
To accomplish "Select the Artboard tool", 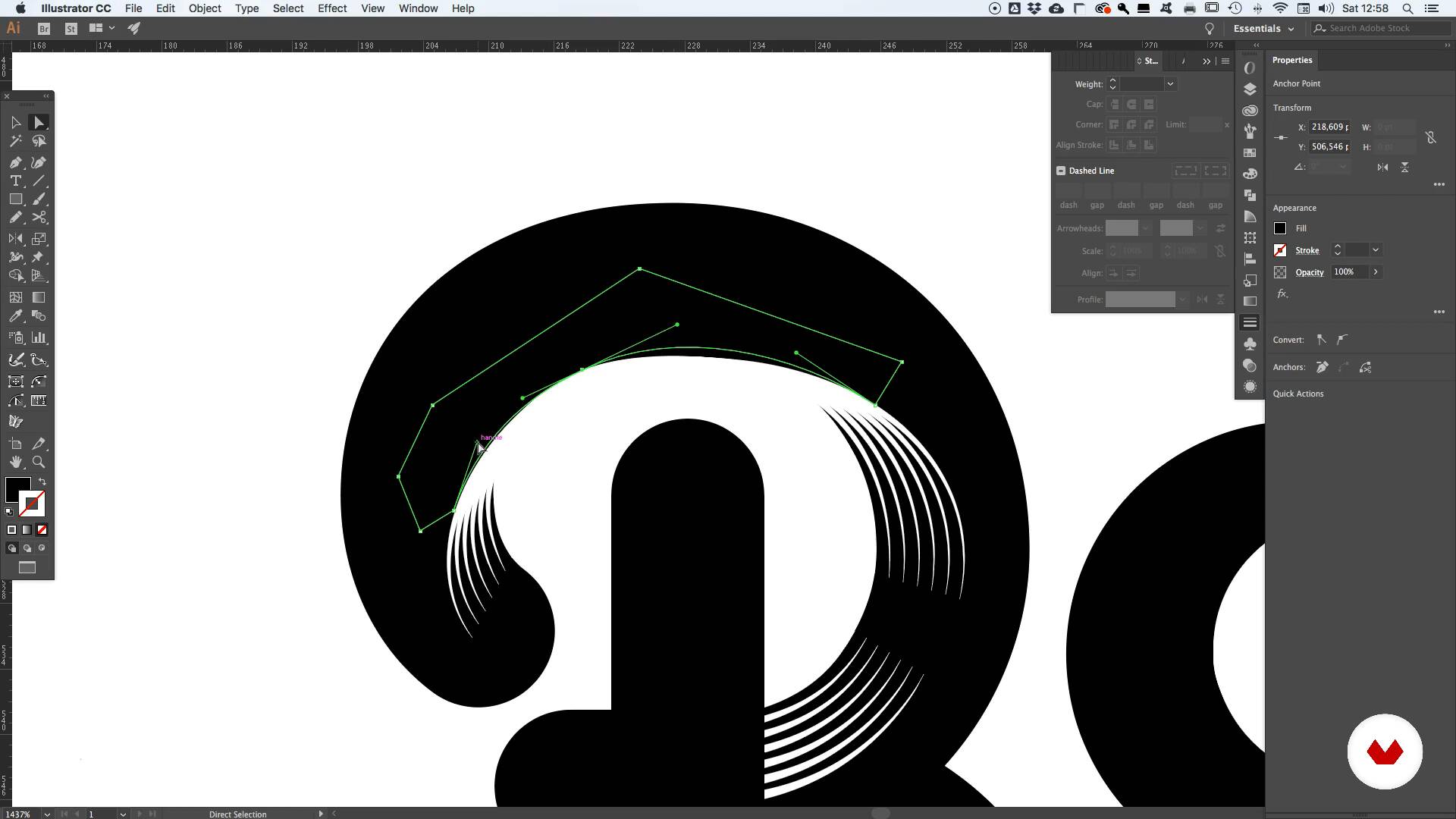I will [16, 444].
